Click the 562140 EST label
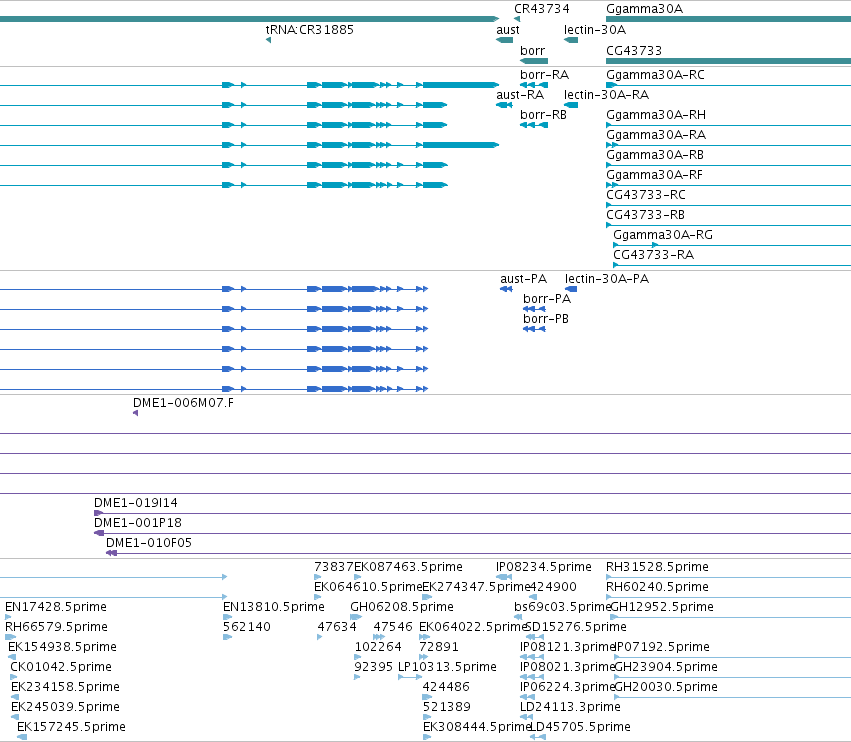 pos(246,627)
